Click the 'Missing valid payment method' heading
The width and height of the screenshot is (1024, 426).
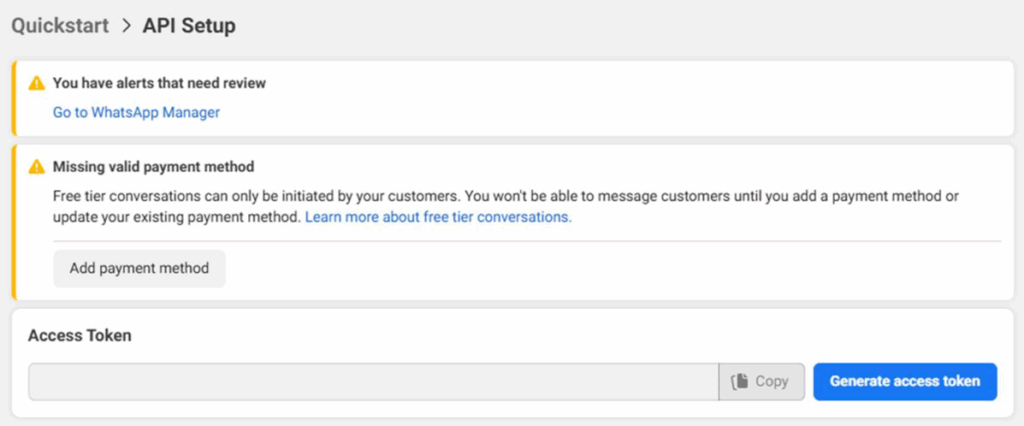[x=153, y=167]
